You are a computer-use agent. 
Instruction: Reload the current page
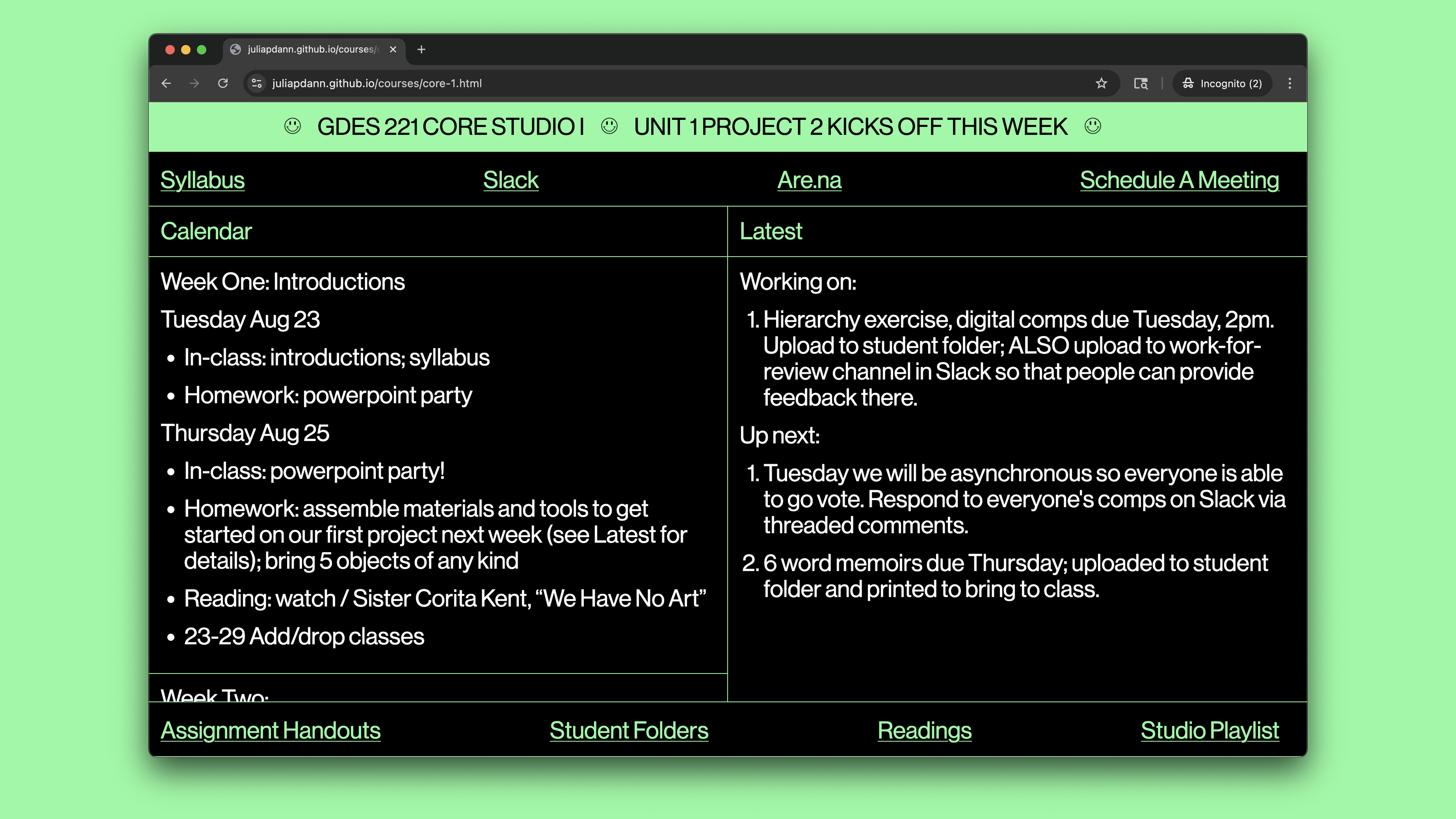[223, 83]
